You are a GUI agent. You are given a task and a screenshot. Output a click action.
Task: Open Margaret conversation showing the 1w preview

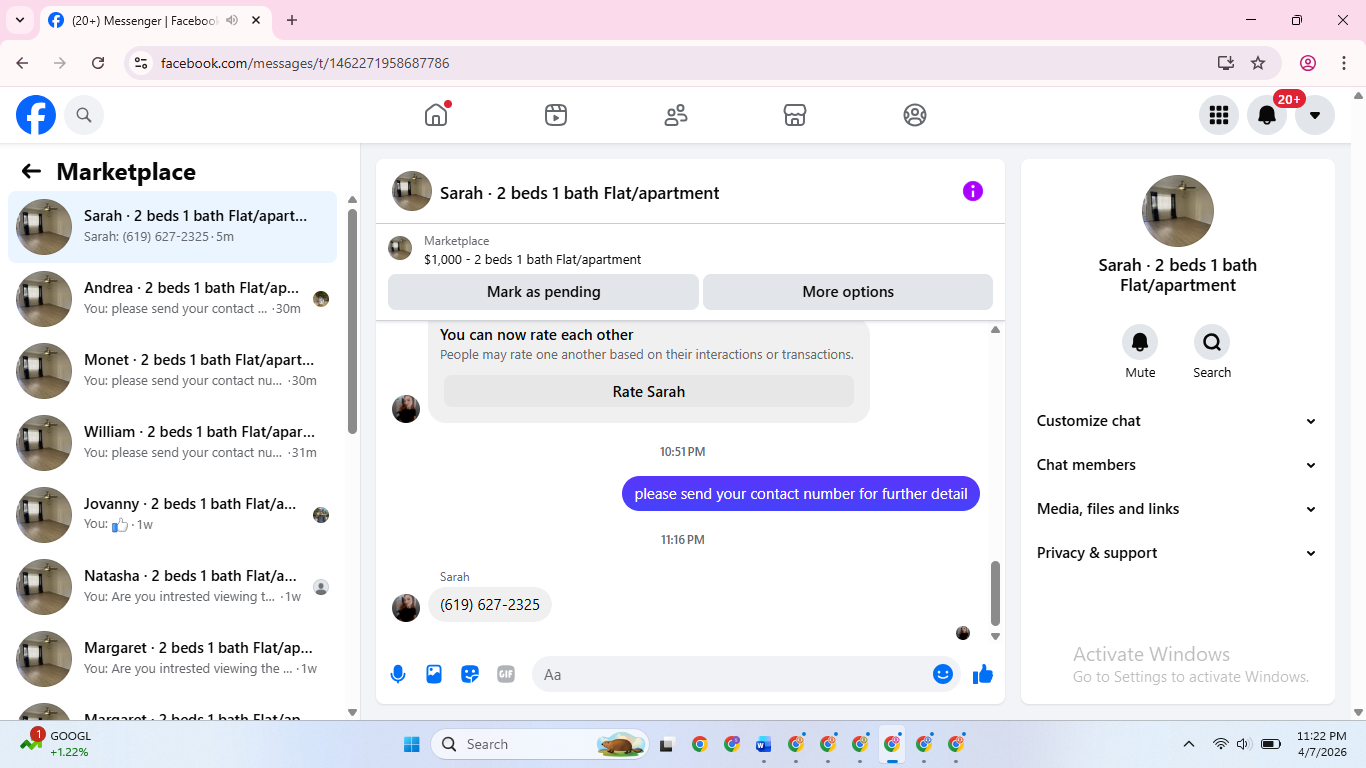(x=173, y=659)
